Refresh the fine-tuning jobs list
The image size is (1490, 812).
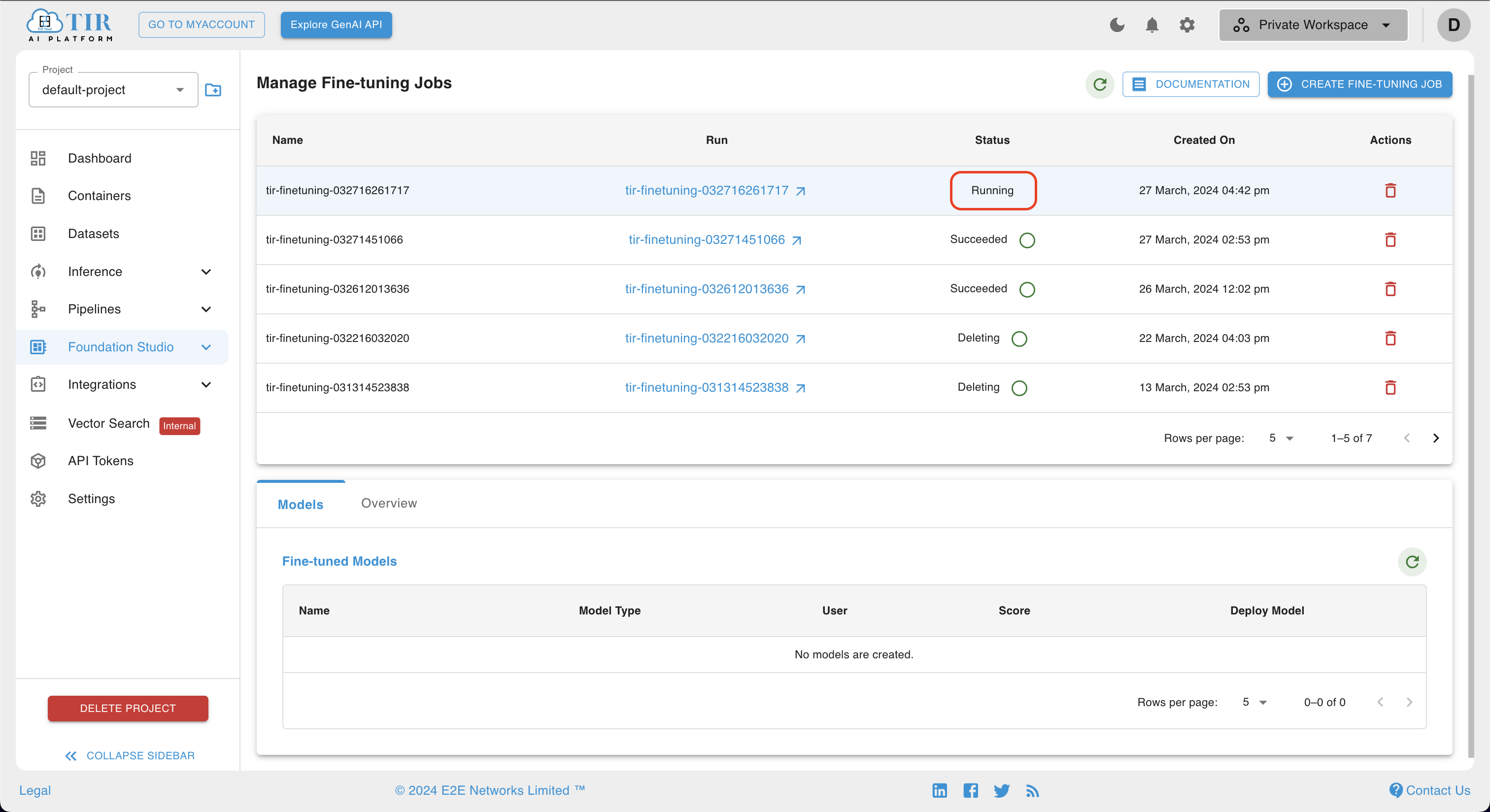pos(1100,84)
